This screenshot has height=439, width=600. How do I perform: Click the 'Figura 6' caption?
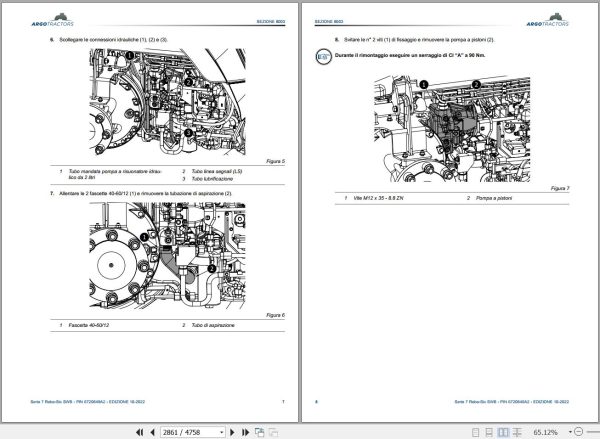tap(276, 315)
